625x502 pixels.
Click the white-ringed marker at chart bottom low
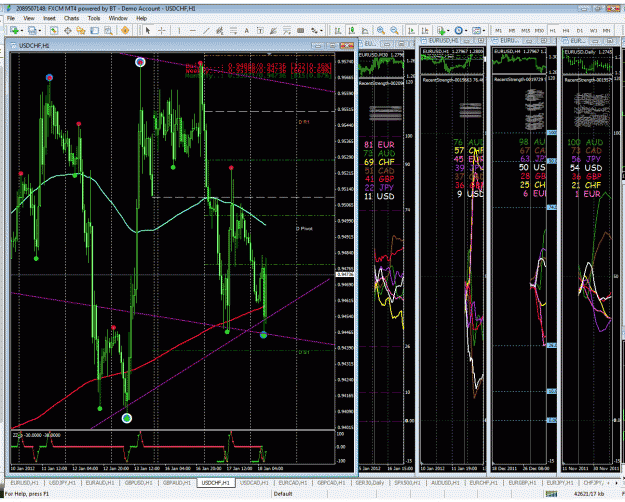pos(127,418)
